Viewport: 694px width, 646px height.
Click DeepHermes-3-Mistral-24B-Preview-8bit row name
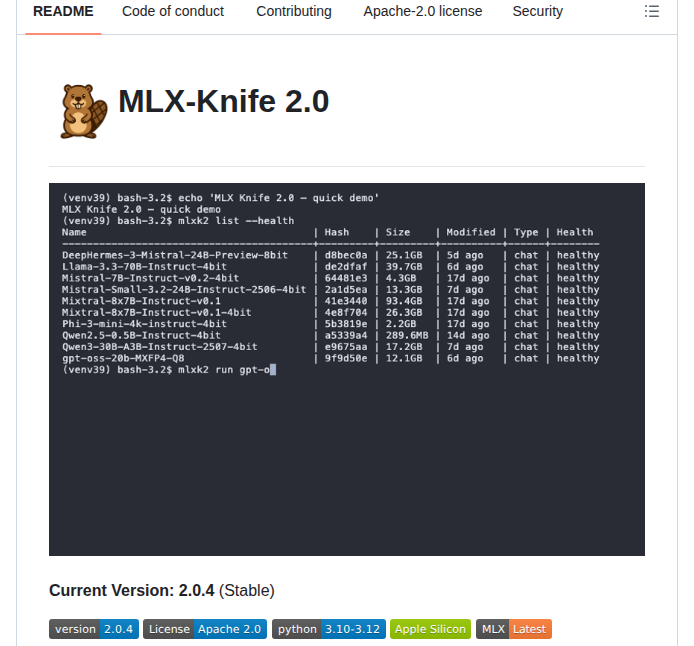175,255
